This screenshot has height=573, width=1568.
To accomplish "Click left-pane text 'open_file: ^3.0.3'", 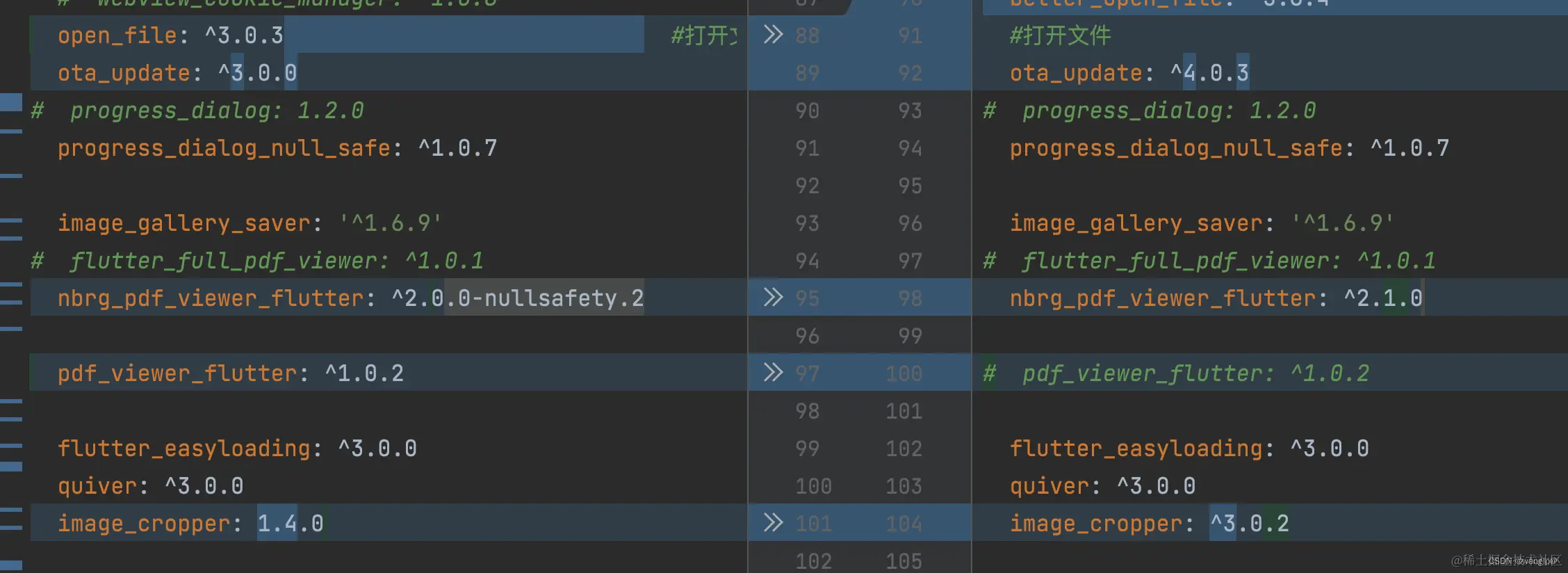I will (170, 35).
